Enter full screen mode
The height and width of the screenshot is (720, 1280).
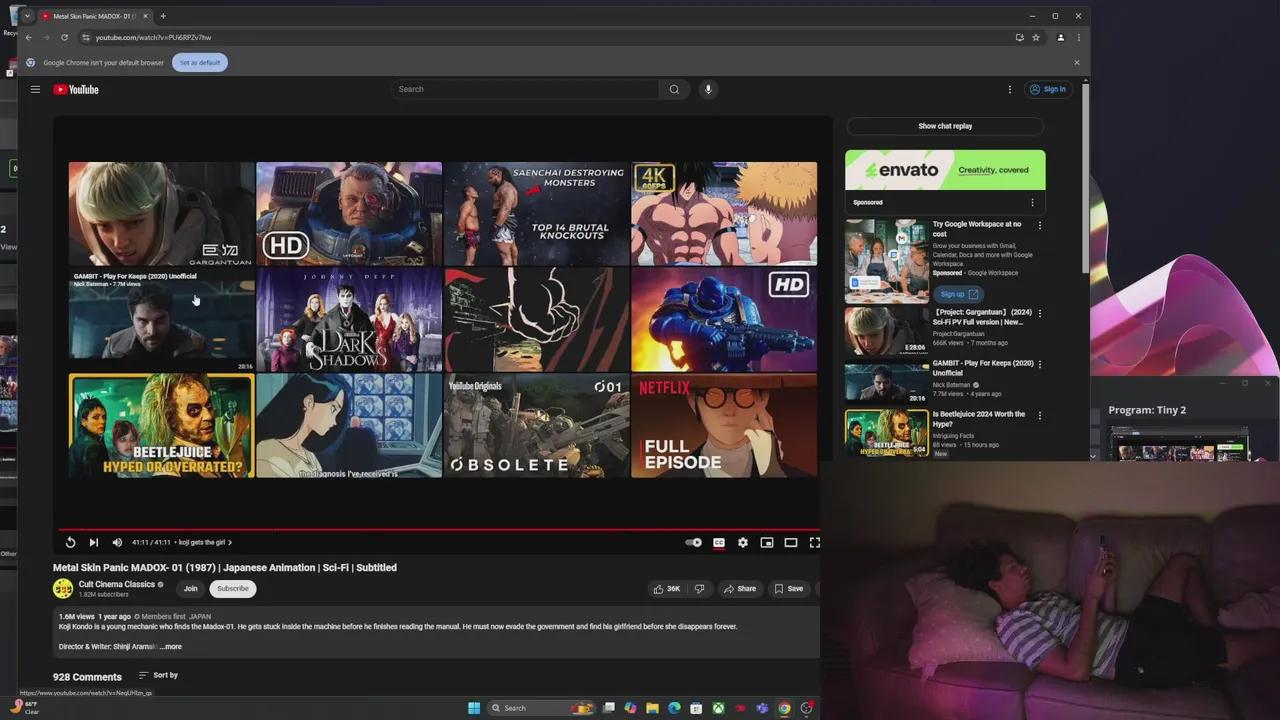coord(814,542)
